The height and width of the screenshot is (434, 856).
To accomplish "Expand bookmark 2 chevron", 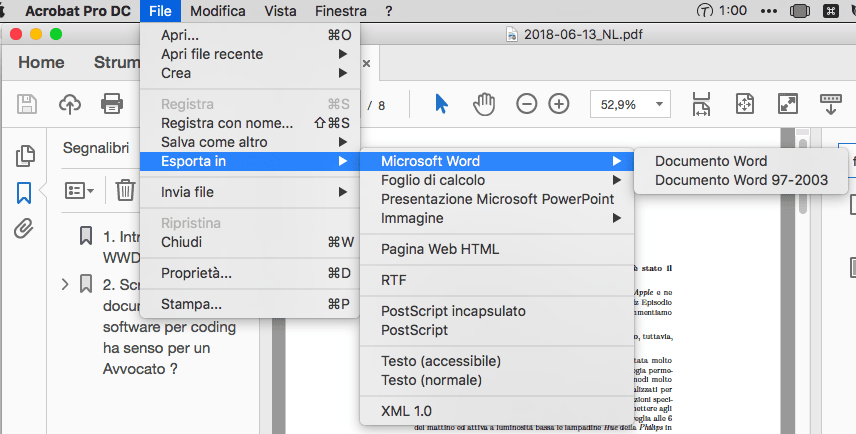I will point(65,284).
